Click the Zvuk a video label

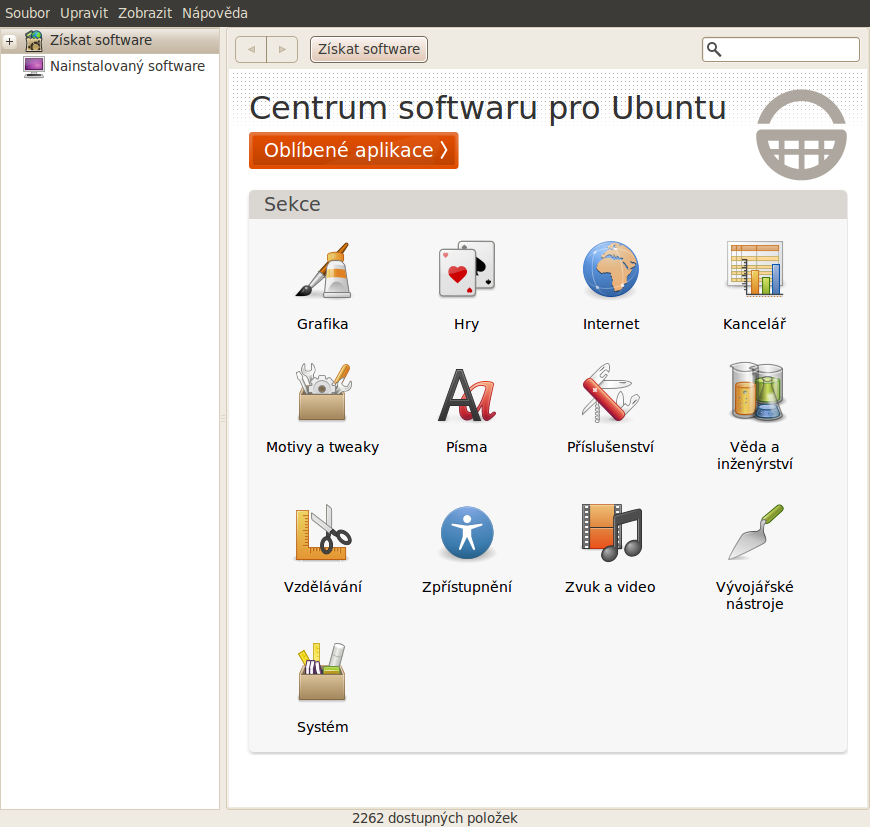pyautogui.click(x=610, y=587)
